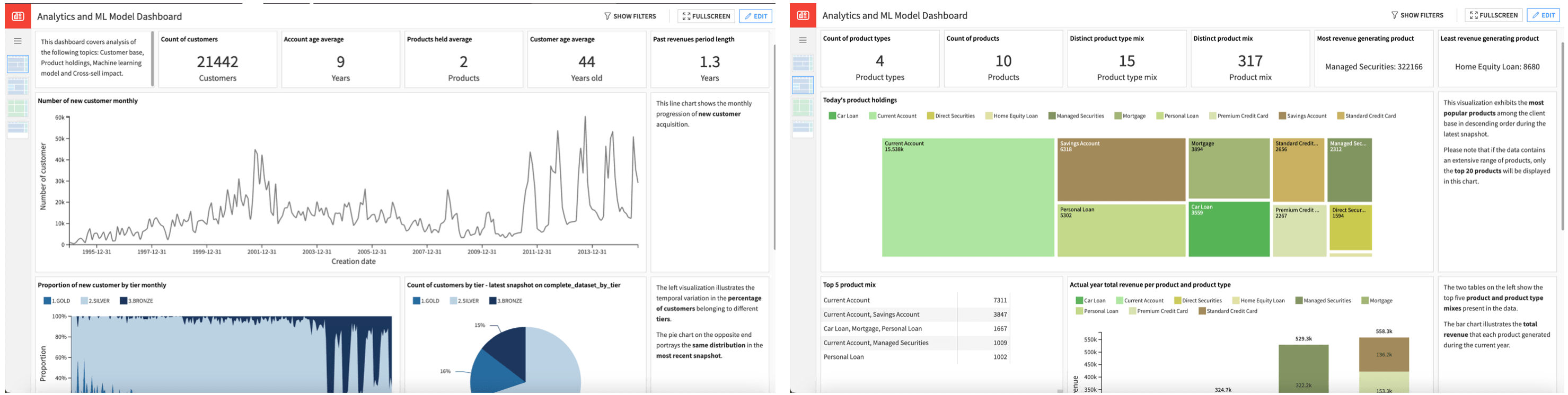Click the red Dataiku logo in right dashboard

point(803,15)
